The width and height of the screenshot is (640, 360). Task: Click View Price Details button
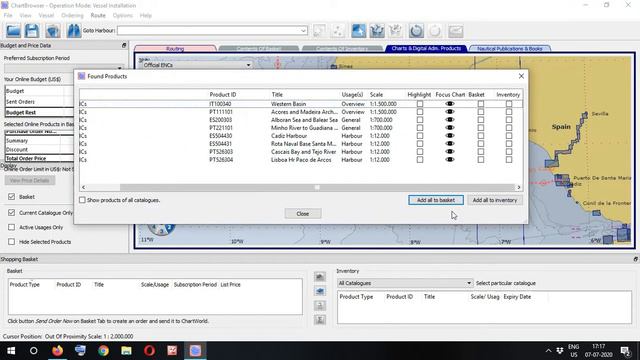pyautogui.click(x=29, y=180)
